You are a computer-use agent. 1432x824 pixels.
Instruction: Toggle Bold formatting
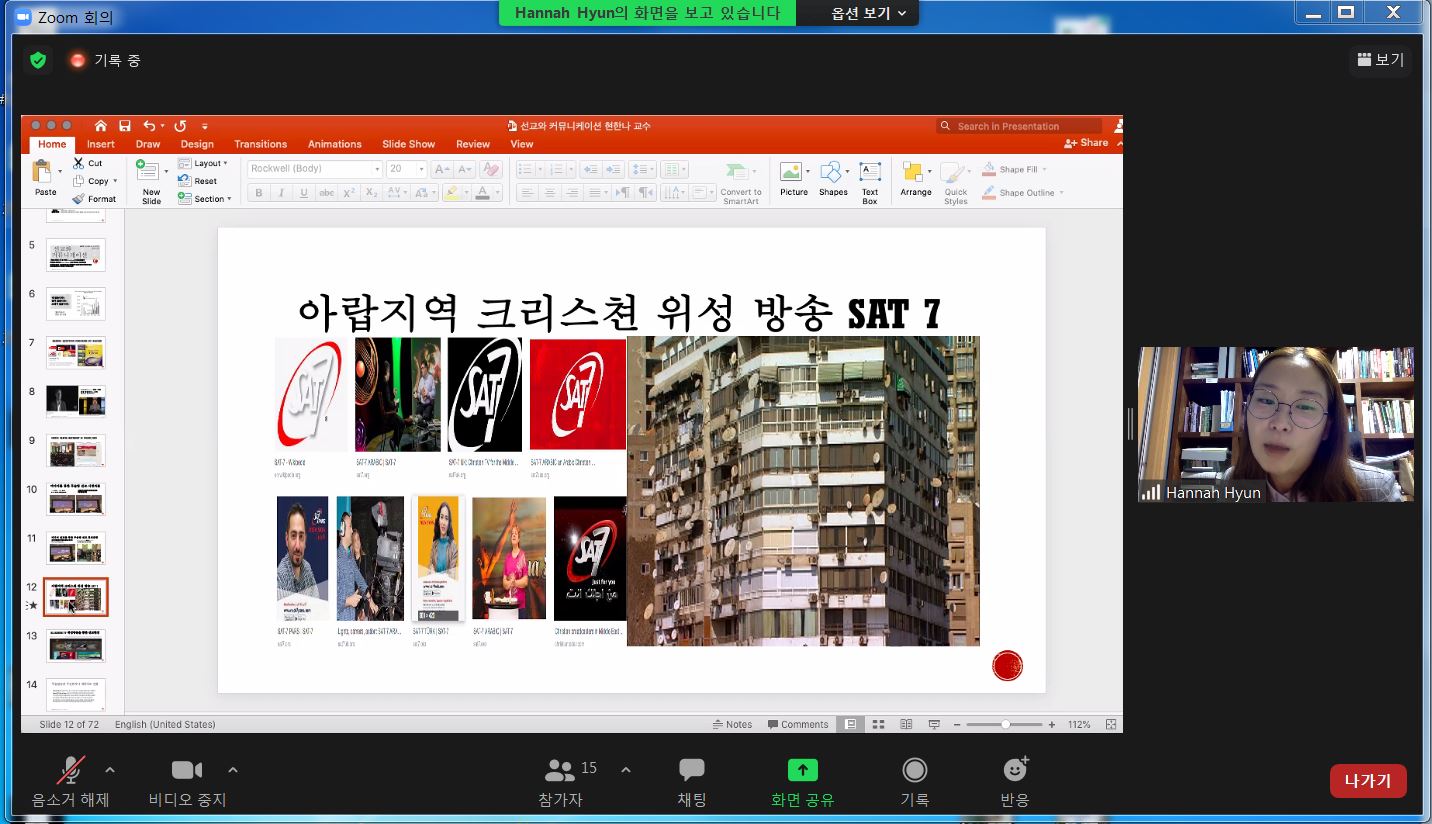click(259, 193)
